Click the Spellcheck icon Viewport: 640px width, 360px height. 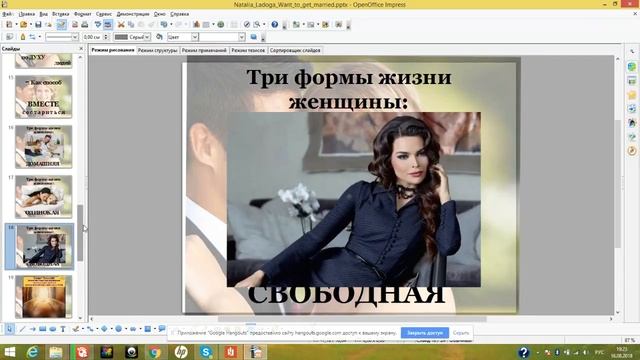click(98, 24)
